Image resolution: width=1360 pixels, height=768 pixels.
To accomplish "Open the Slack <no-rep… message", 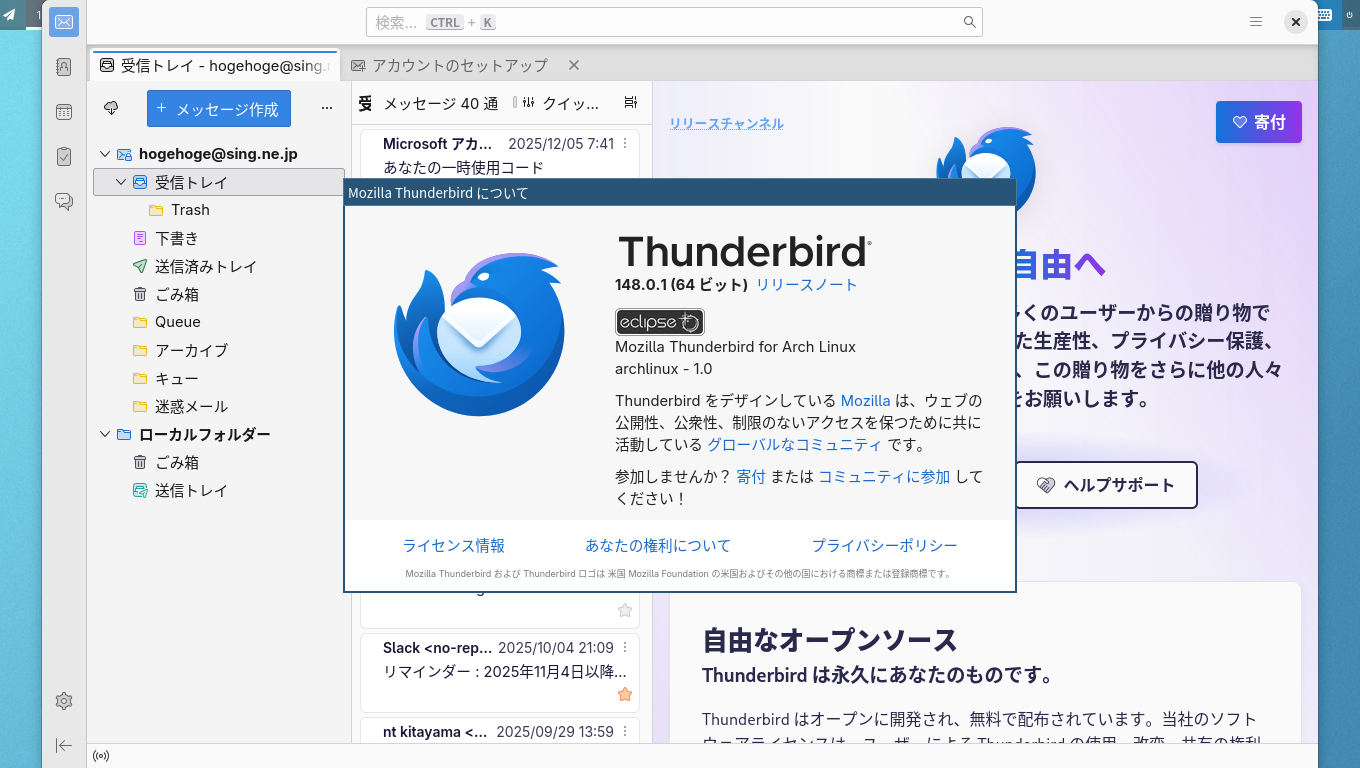I will 499,671.
